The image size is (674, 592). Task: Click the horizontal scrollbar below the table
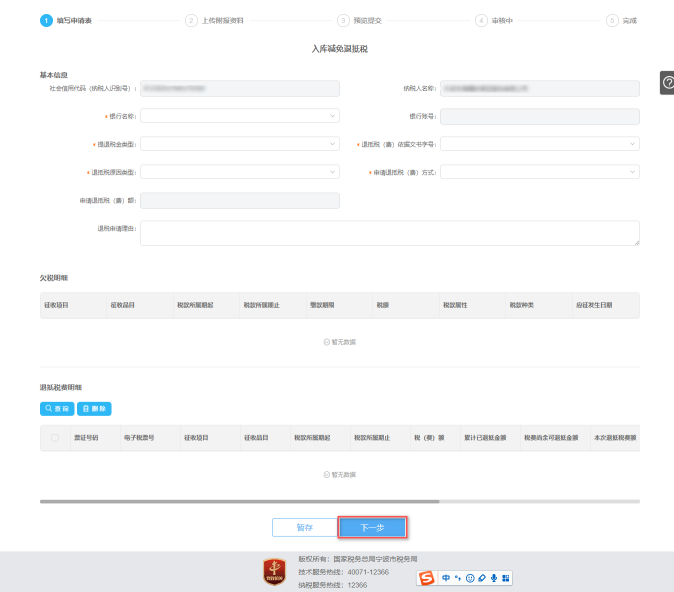pyautogui.click(x=240, y=501)
